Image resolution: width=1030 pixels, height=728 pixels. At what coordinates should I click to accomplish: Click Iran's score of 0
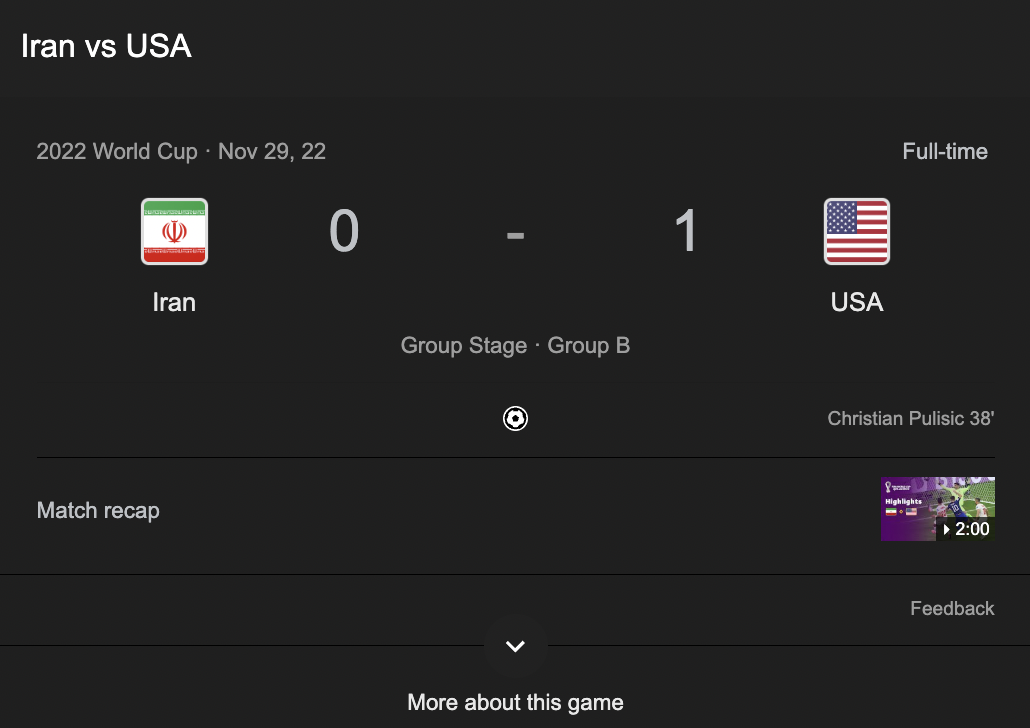(344, 231)
